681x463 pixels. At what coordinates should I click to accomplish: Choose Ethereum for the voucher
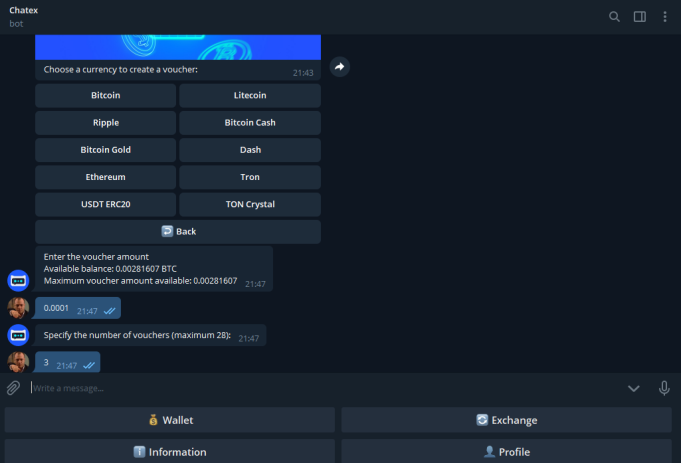[106, 177]
